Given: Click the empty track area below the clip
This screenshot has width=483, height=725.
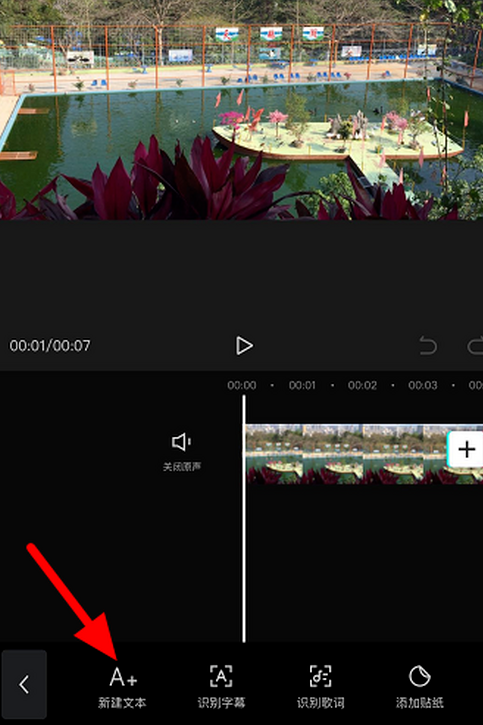Looking at the screenshot, I should [x=364, y=562].
